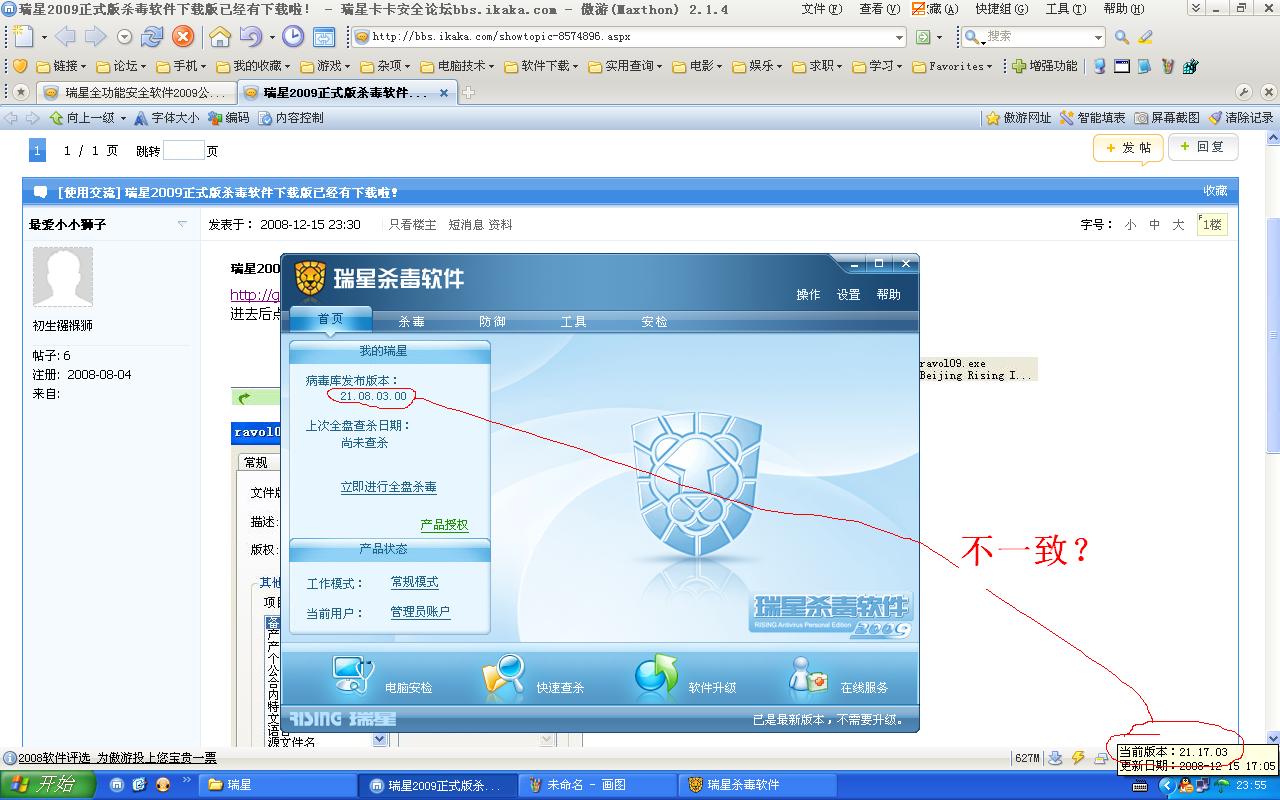Click 清除记录 clear records
Image resolution: width=1280 pixels, height=800 pixels.
[x=1241, y=118]
